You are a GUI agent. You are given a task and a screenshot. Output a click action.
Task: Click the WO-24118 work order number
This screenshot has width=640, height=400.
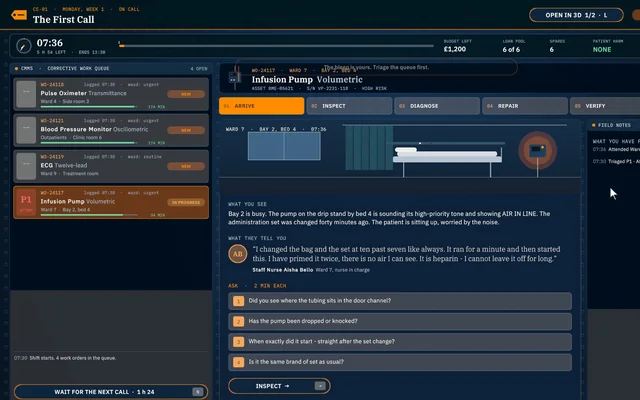52,84
